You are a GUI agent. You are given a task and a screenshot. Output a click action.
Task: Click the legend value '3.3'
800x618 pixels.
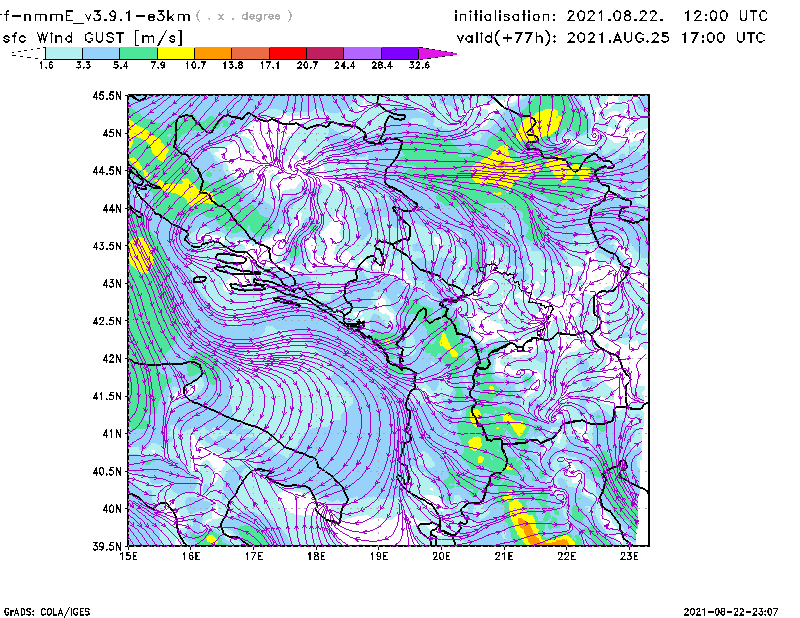pos(83,65)
